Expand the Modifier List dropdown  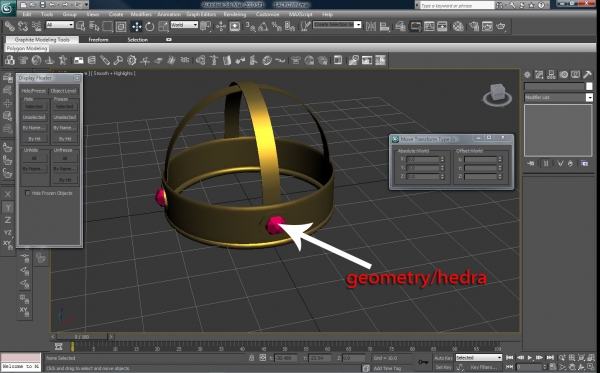(589, 98)
